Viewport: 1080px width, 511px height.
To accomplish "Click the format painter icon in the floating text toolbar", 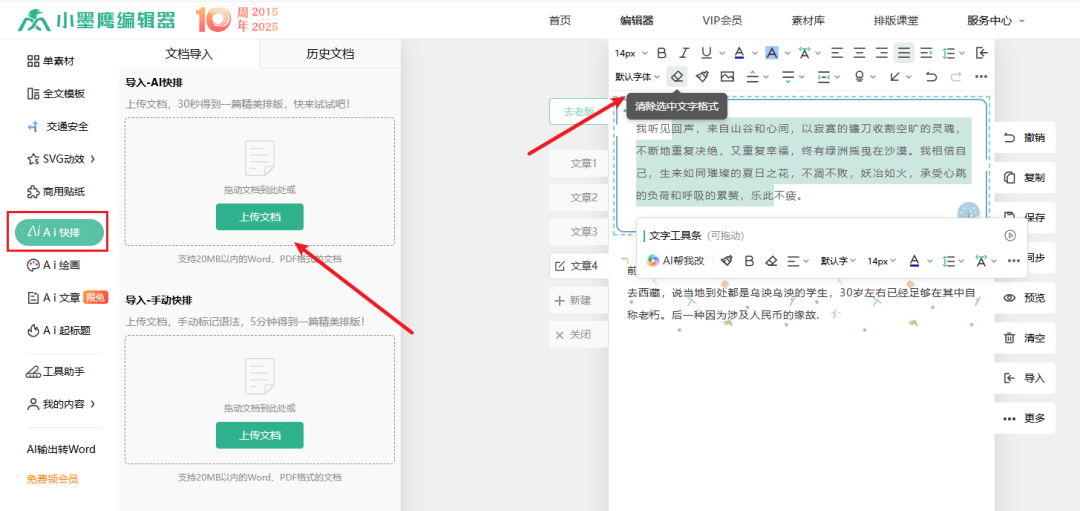I will click(x=727, y=261).
